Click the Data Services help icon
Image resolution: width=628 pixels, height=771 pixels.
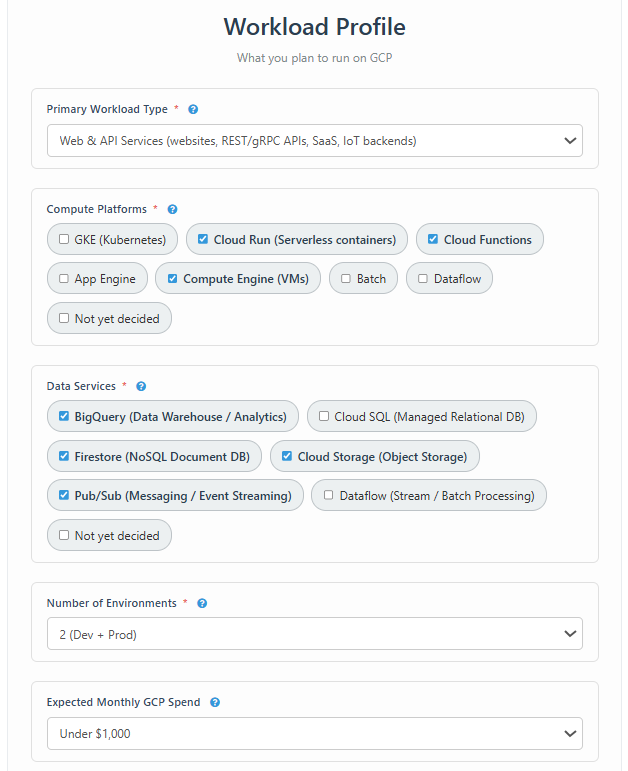(x=141, y=386)
